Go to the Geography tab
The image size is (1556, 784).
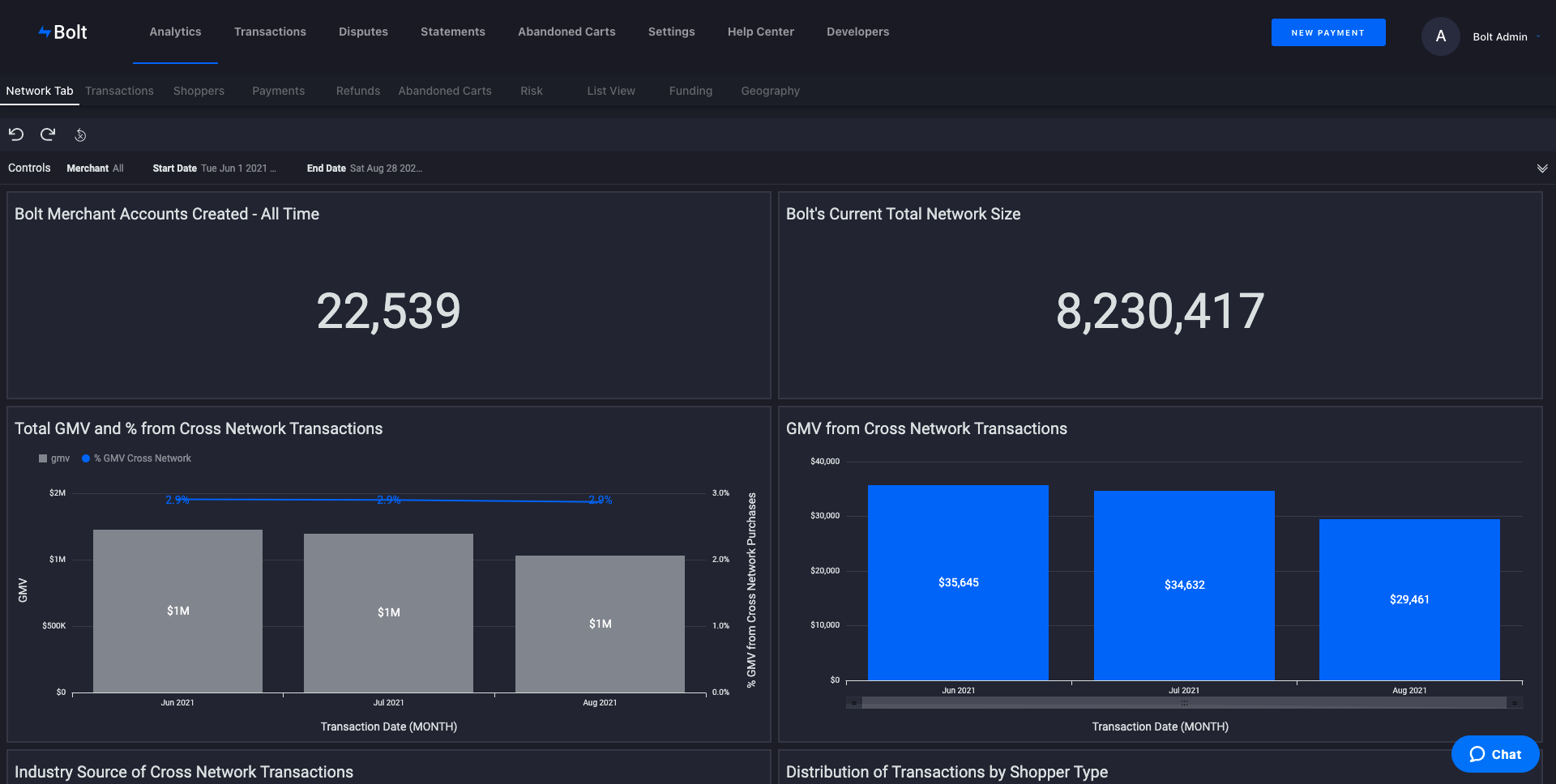(x=770, y=91)
